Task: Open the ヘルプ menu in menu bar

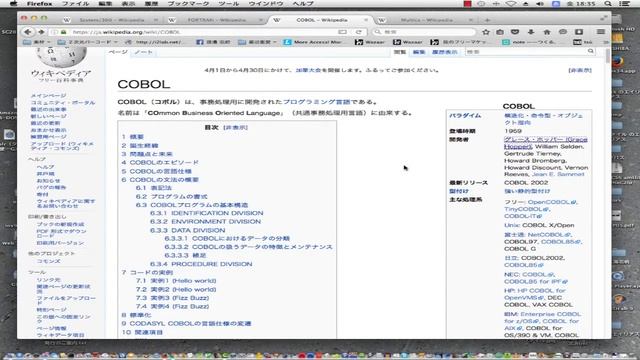Action: (303, 4)
